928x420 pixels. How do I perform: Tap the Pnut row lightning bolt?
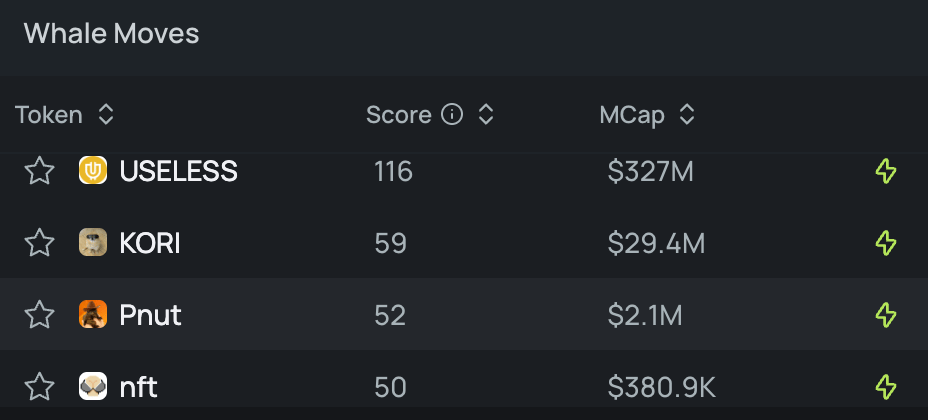coord(886,315)
